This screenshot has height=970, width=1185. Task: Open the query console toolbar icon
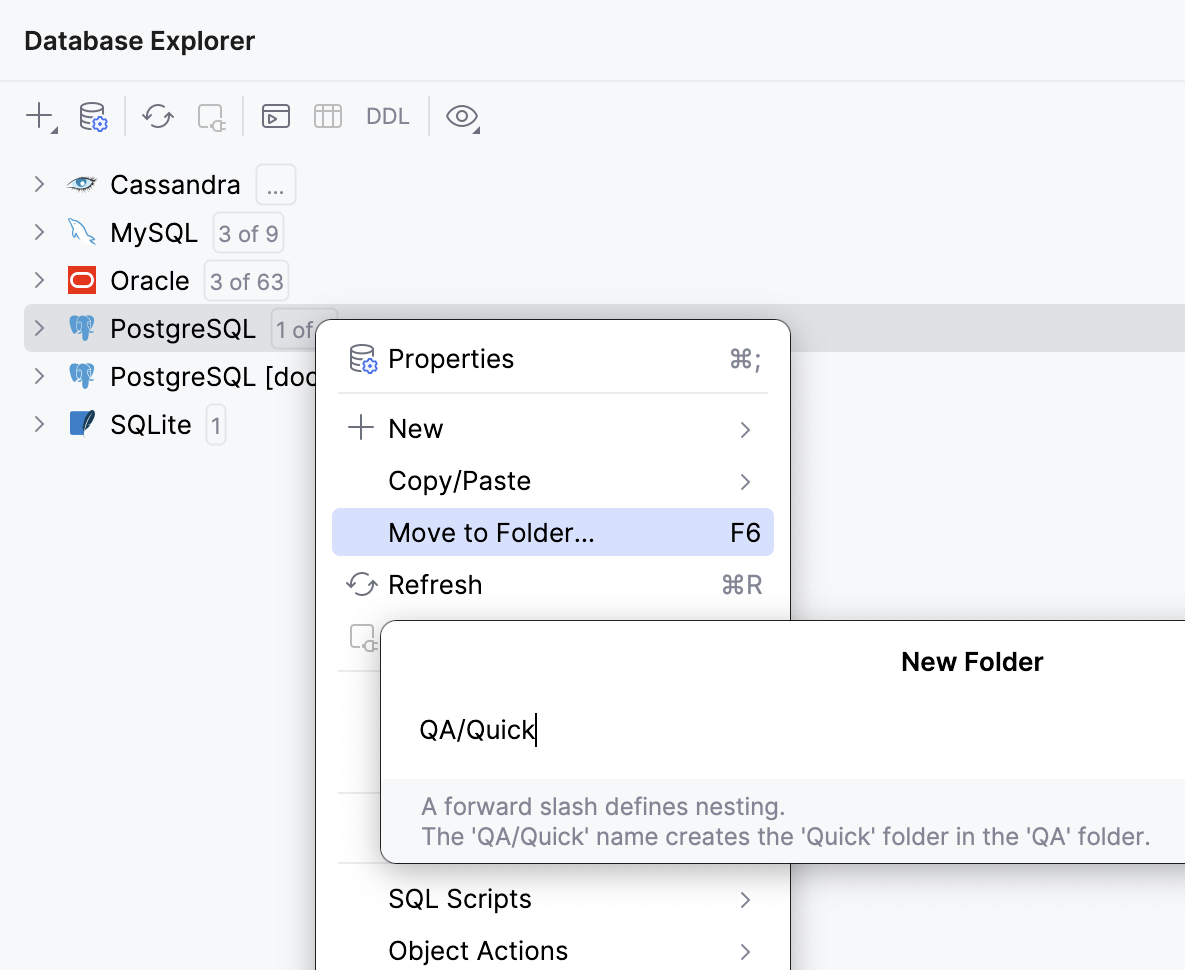coord(276,116)
